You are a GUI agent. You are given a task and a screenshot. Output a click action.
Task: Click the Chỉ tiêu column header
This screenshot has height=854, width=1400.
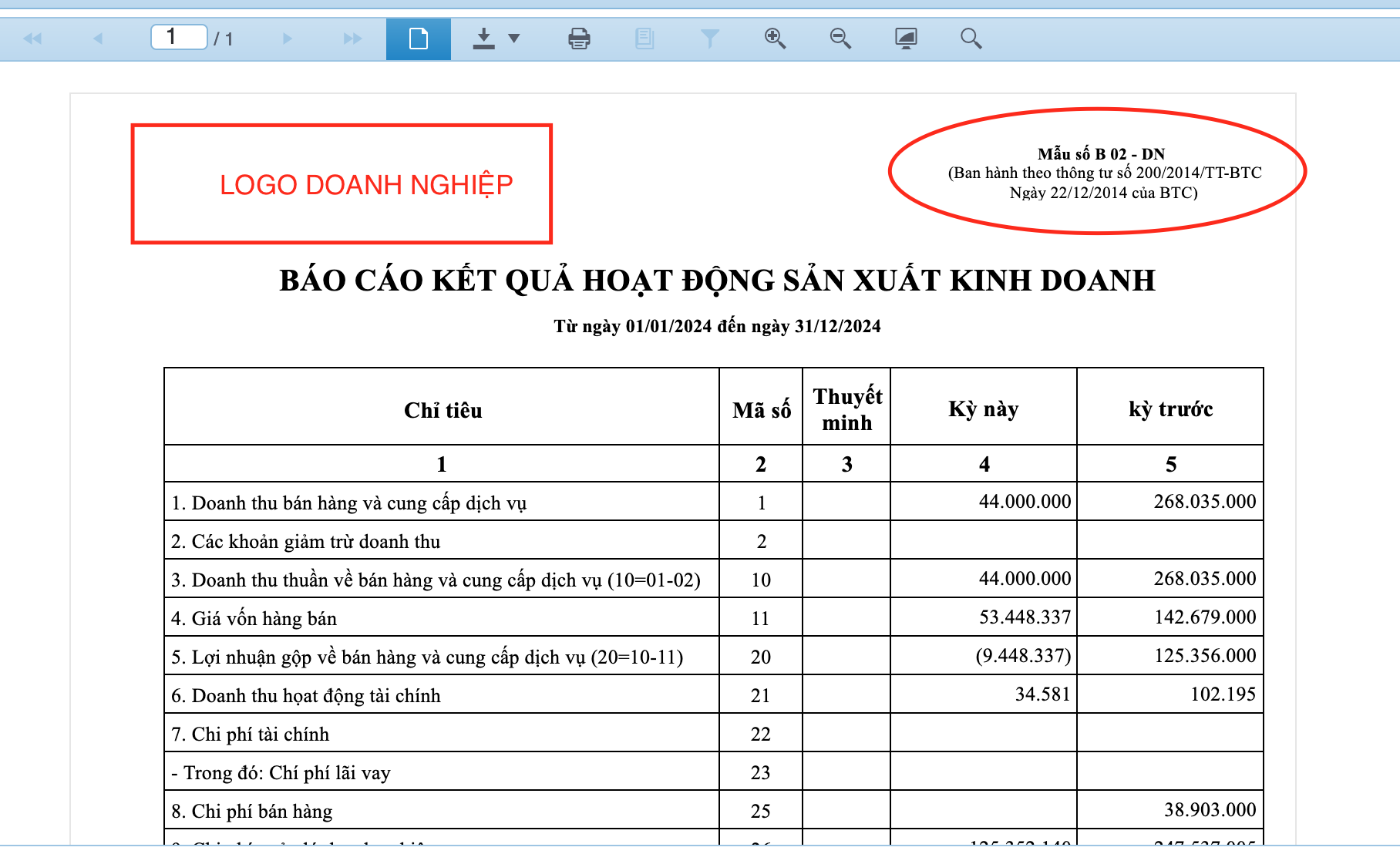443,407
